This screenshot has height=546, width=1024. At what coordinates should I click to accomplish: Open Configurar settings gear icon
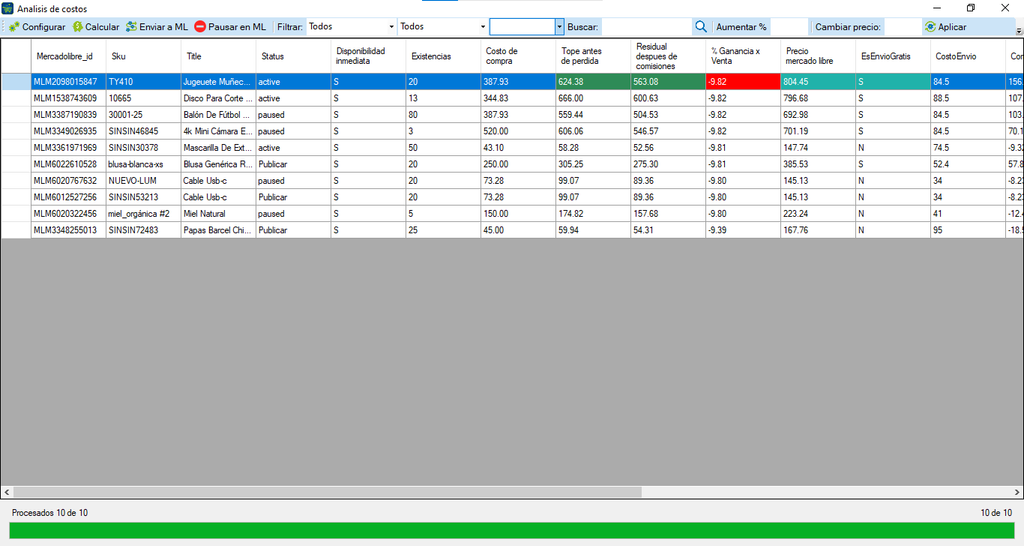point(14,27)
